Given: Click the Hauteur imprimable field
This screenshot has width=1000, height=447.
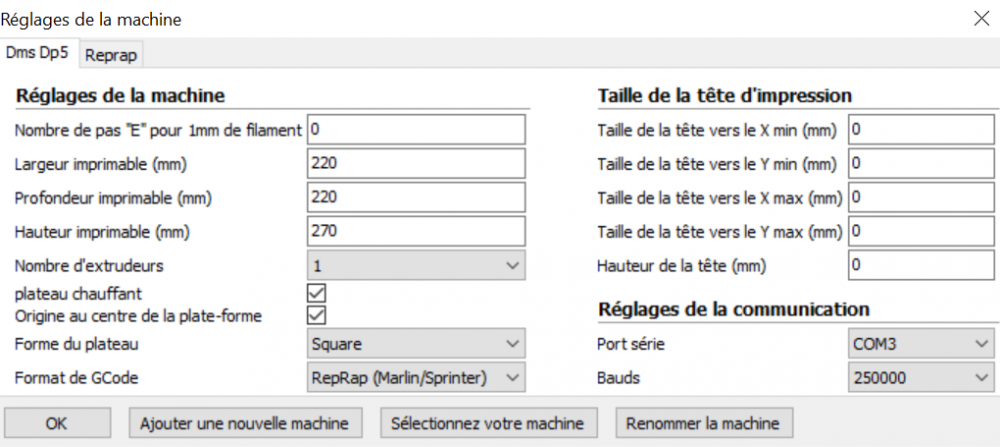Looking at the screenshot, I should coord(416,231).
